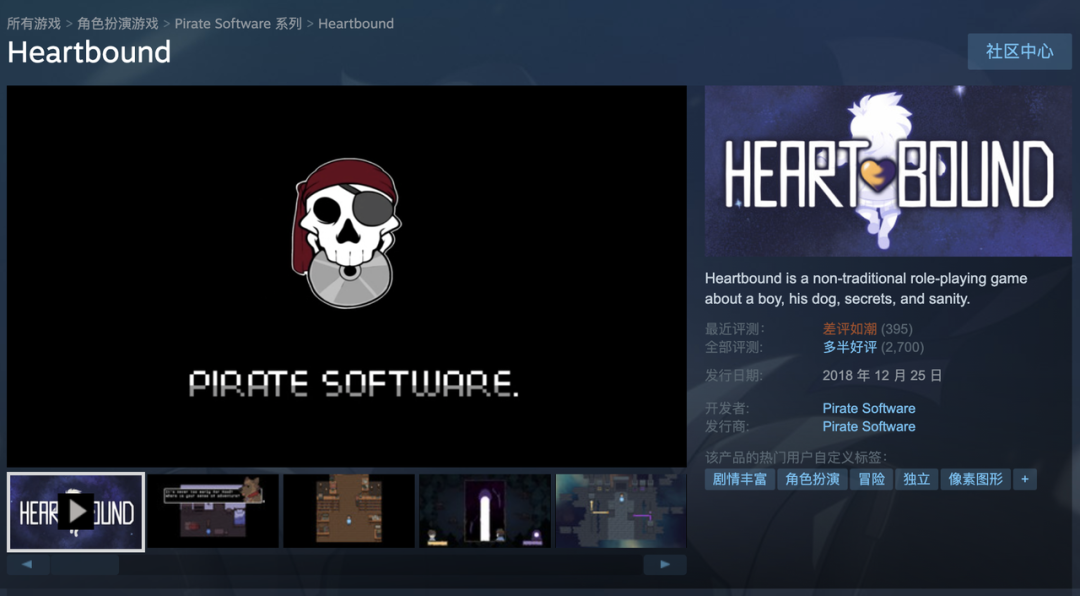Click the thumbnail strip scrollbar handle
The image size is (1080, 596).
[84, 565]
